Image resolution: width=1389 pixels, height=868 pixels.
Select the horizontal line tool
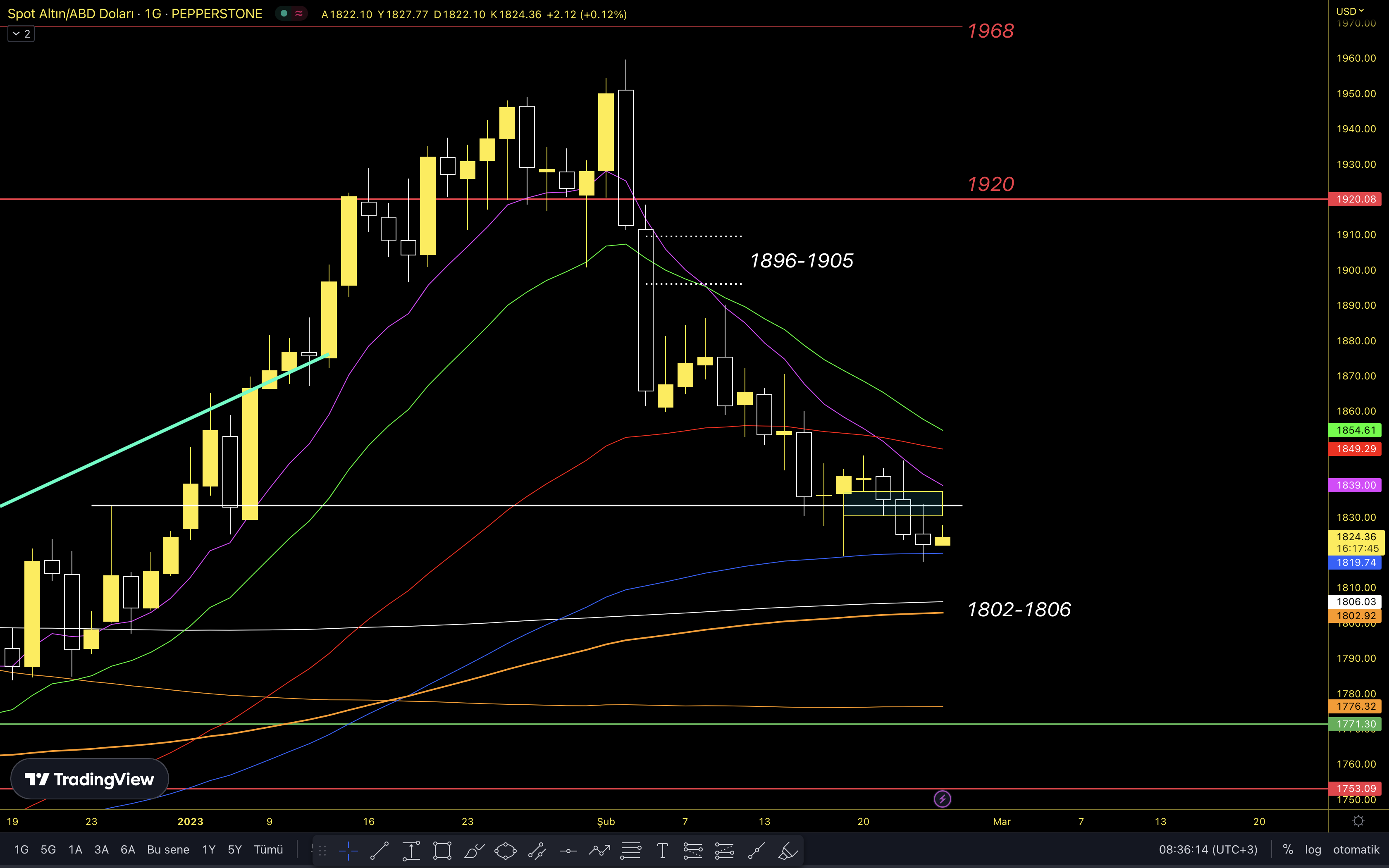point(568,850)
